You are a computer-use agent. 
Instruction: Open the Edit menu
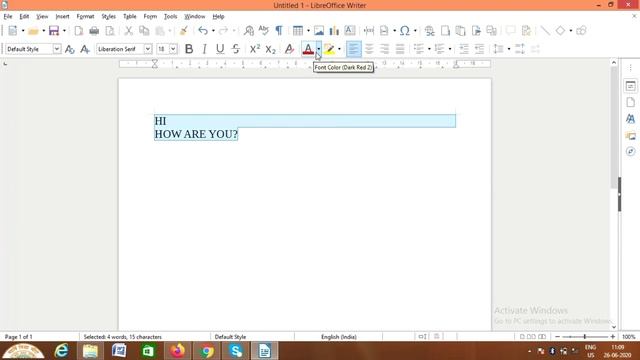coord(24,17)
